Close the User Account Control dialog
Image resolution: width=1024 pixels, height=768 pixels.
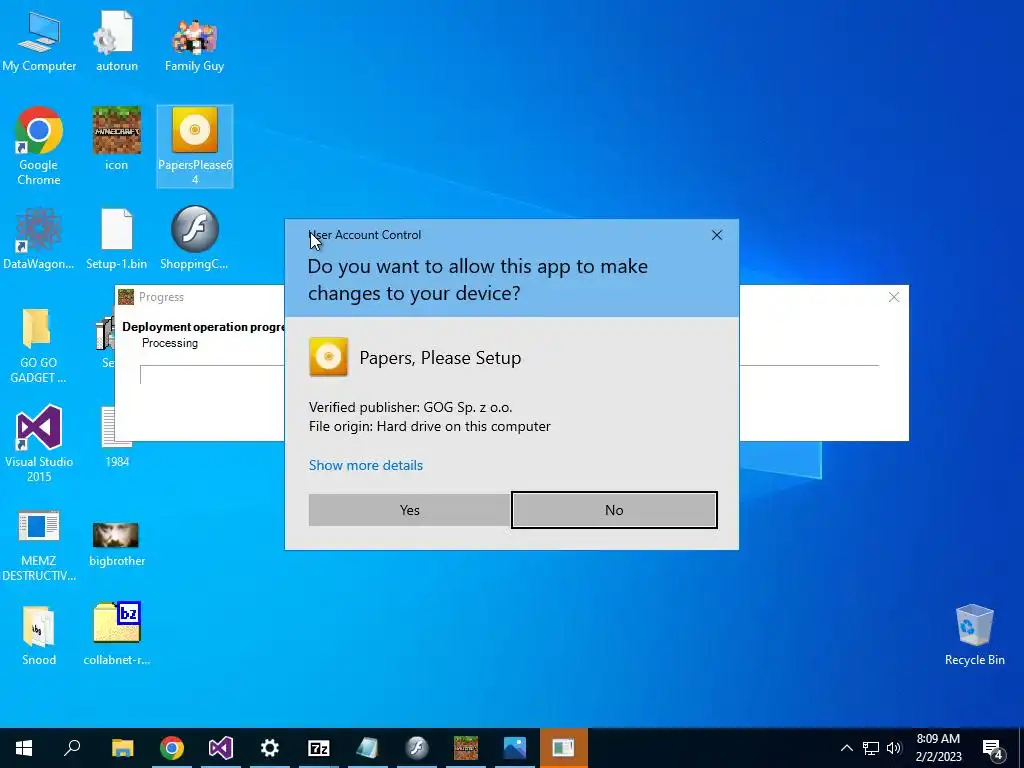tap(716, 235)
